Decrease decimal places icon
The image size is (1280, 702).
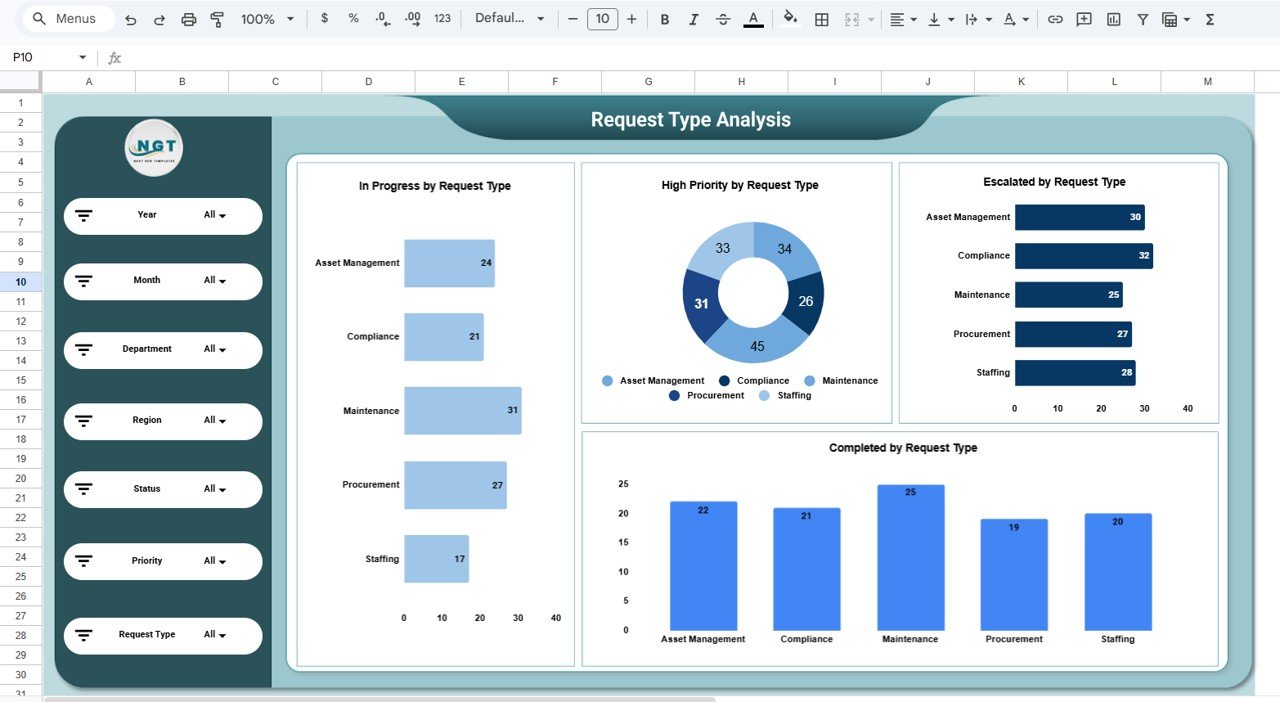click(382, 19)
